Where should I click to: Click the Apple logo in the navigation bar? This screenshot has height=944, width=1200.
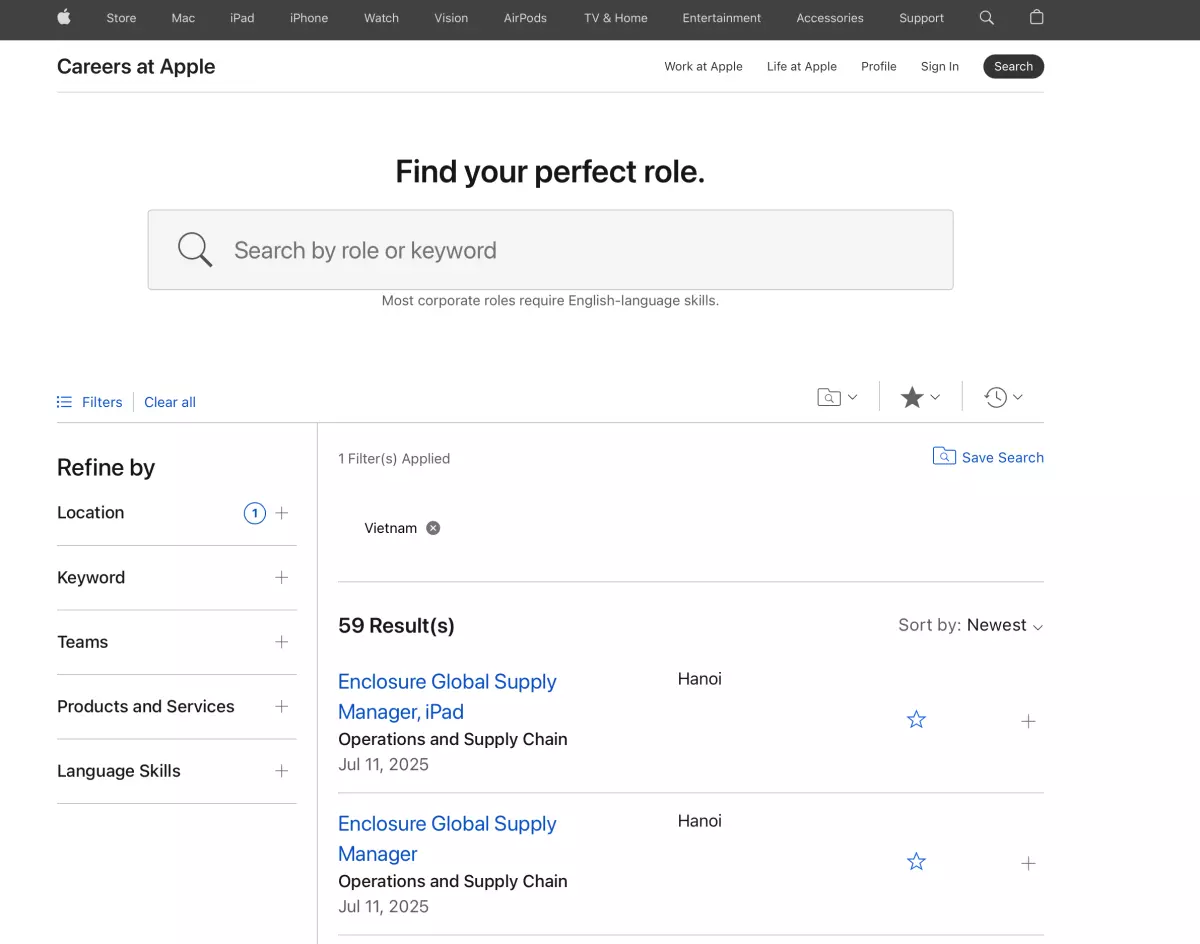click(x=64, y=17)
